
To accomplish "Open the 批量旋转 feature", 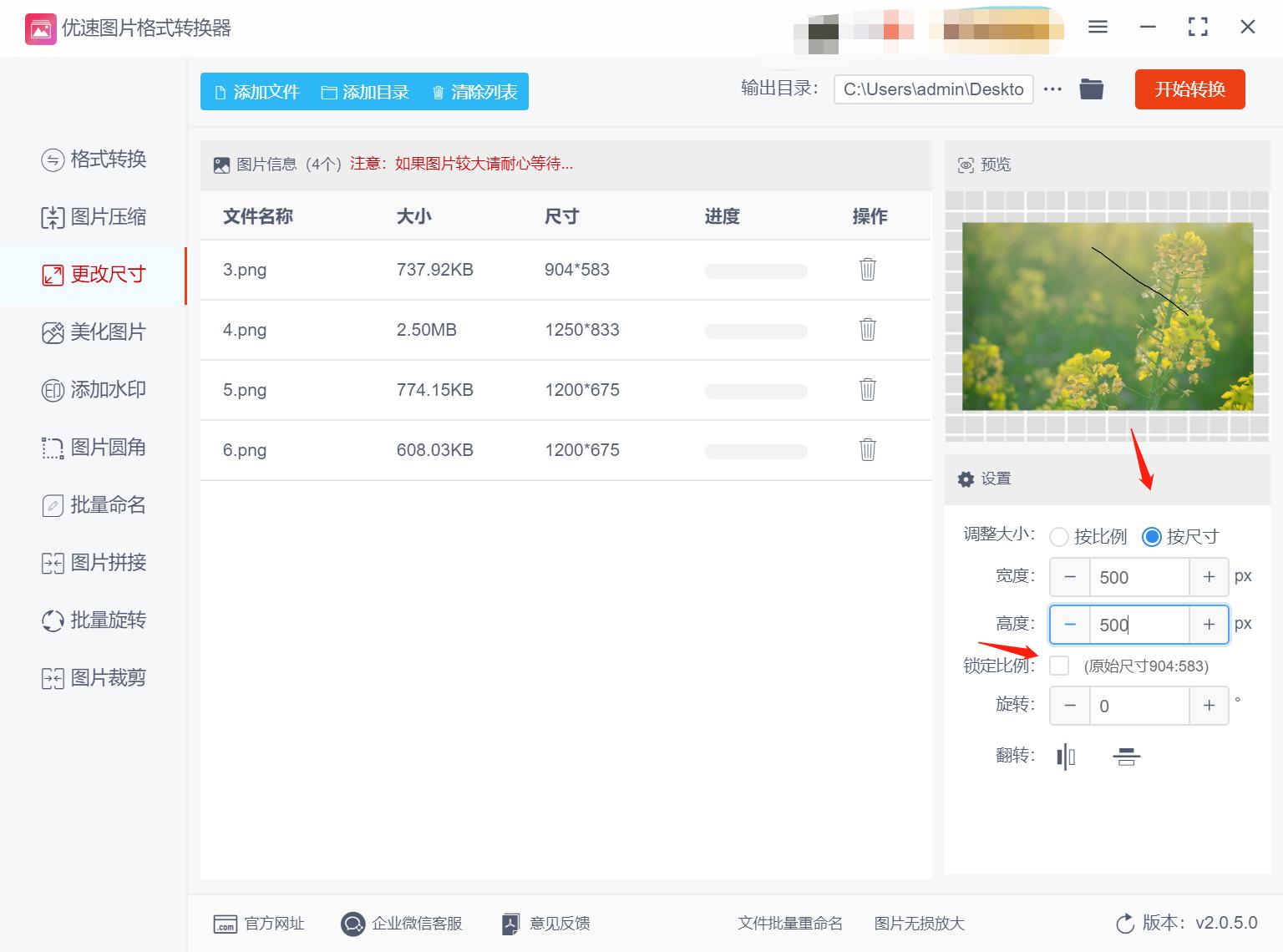I will [94, 620].
